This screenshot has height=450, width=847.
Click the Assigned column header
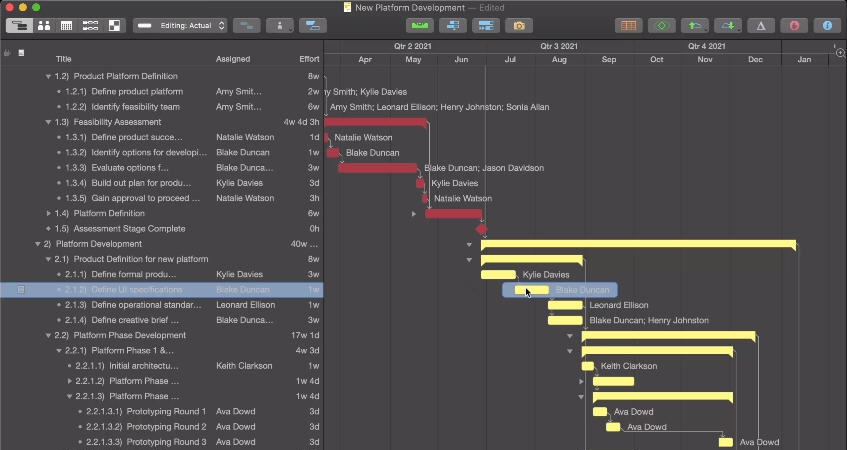coord(233,59)
